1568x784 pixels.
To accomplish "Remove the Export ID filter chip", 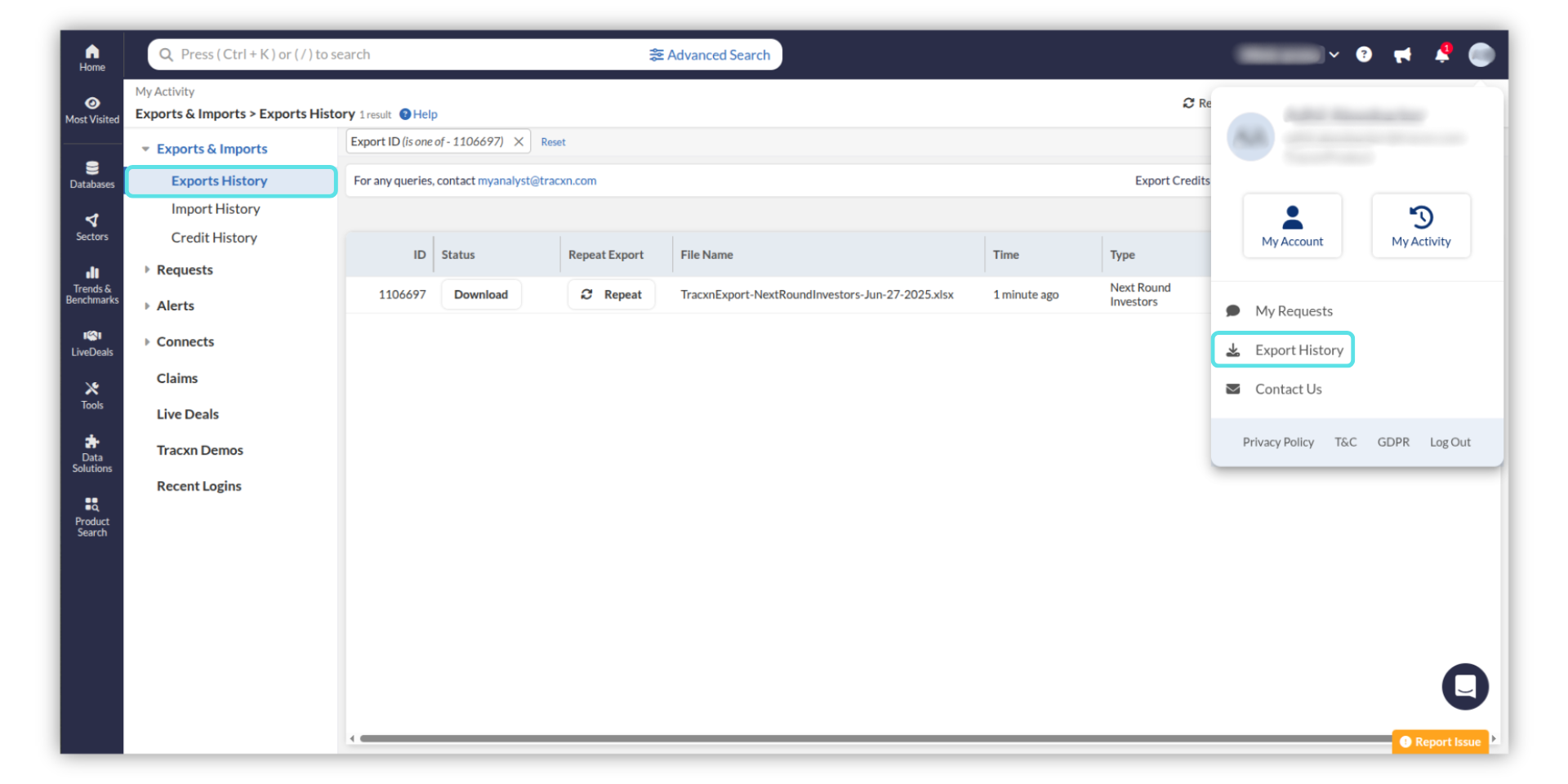I will [x=519, y=141].
